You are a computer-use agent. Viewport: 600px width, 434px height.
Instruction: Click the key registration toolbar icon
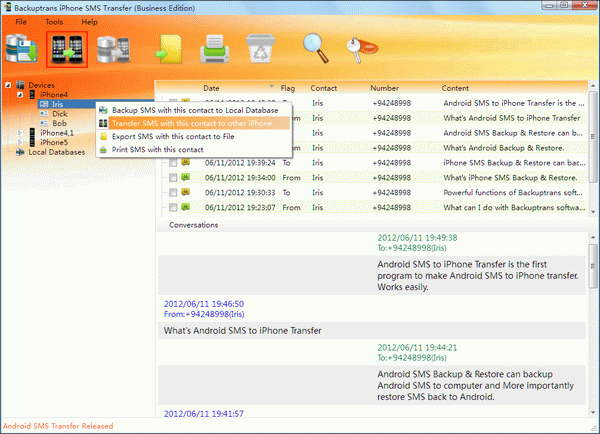(362, 49)
